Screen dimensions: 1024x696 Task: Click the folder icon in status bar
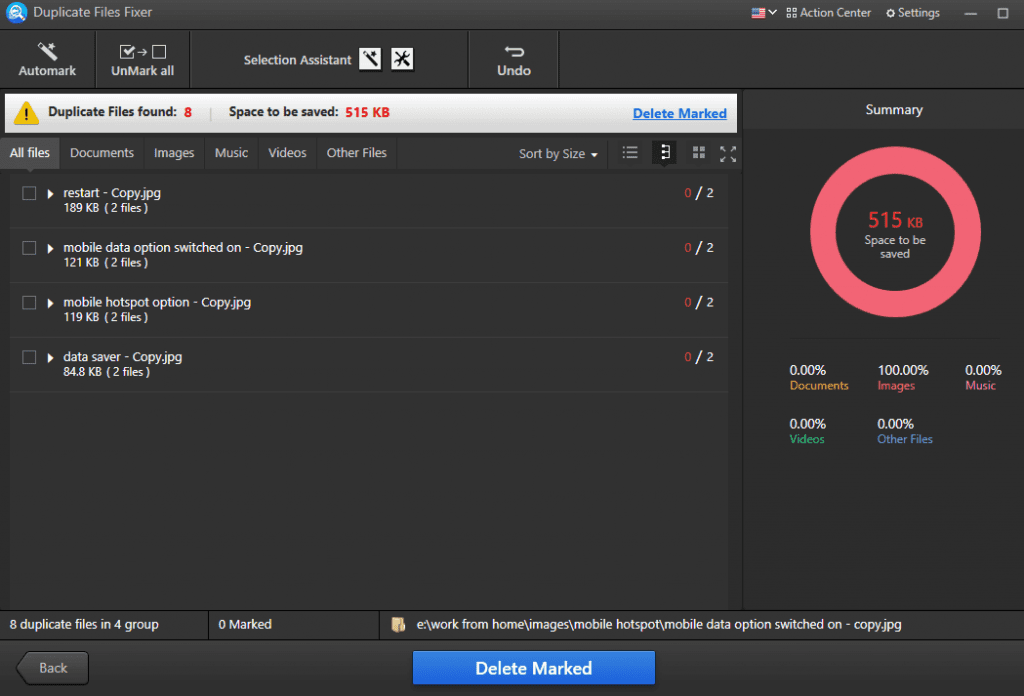[398, 625]
